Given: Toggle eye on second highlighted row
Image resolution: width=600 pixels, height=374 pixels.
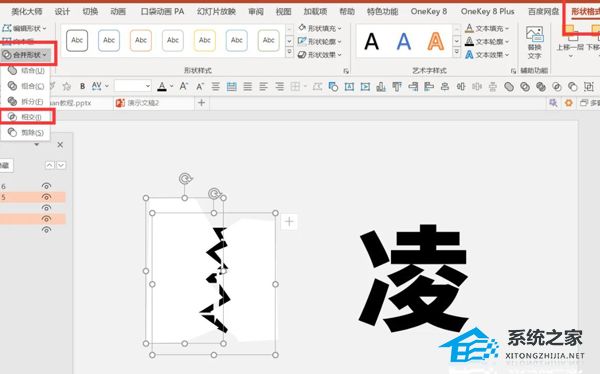Looking at the screenshot, I should (x=46, y=219).
